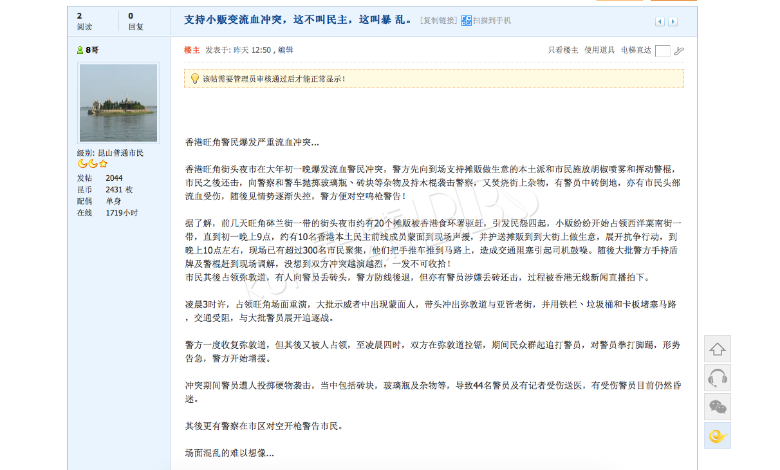This screenshot has width=780, height=470.
Task: Click the lightbulb moderation notice icon
Action: (195, 77)
